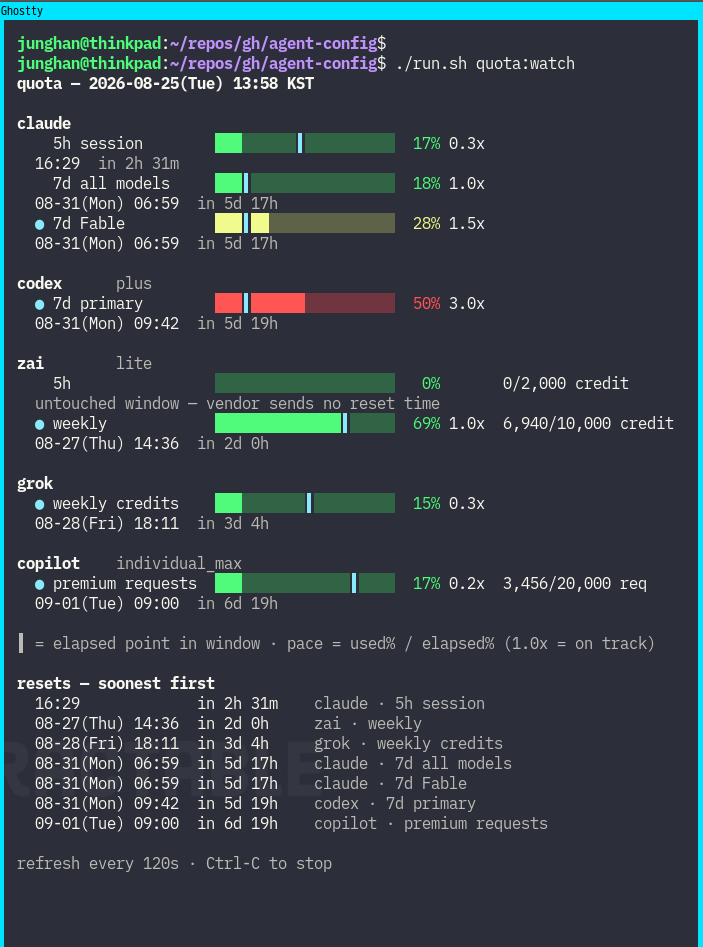Image resolution: width=703 pixels, height=947 pixels.
Task: Click the gray elapsed-point legend bar
Action: [x=21, y=643]
